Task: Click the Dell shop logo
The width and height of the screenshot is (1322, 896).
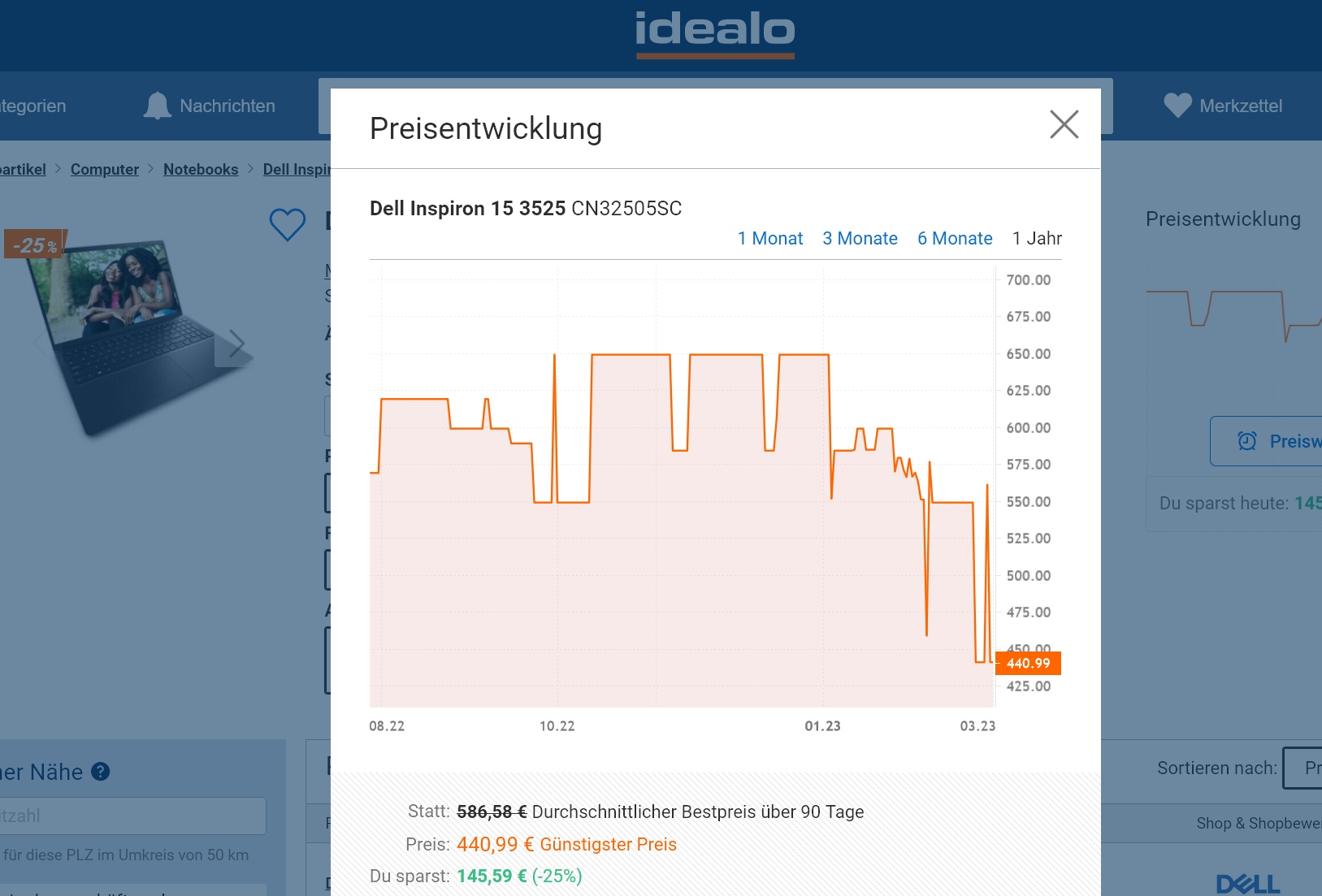Action: [1247, 884]
